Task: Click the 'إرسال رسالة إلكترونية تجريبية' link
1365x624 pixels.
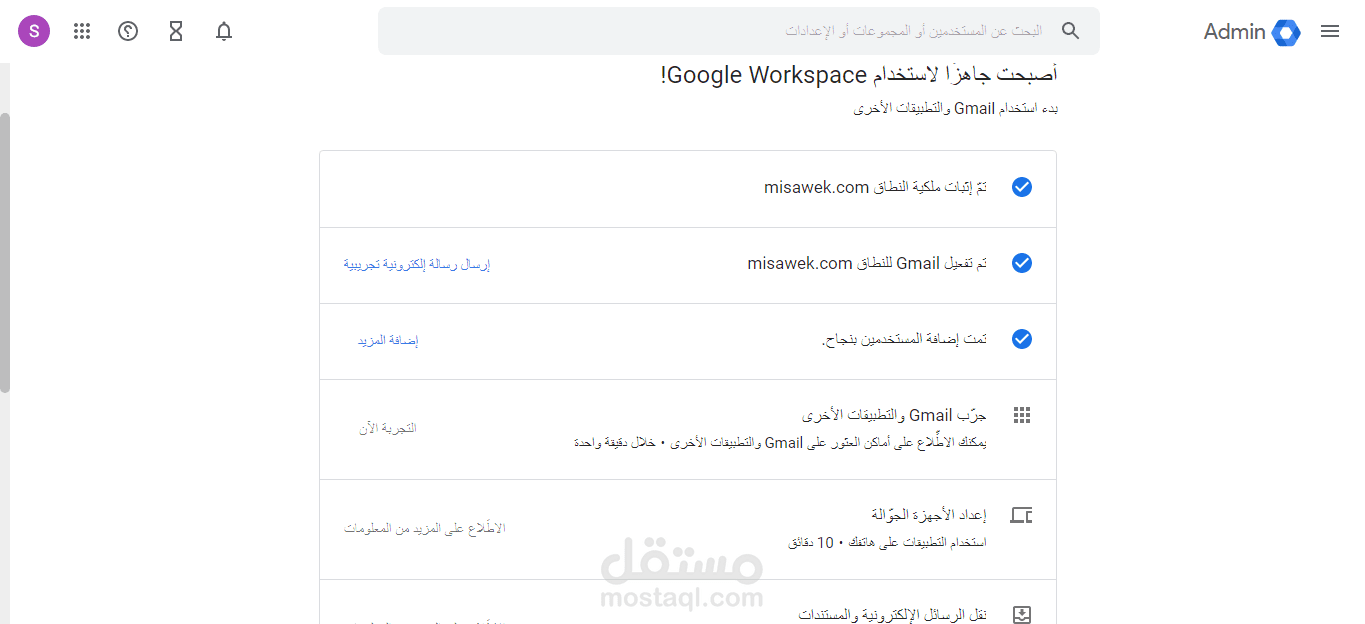Action: point(417,265)
